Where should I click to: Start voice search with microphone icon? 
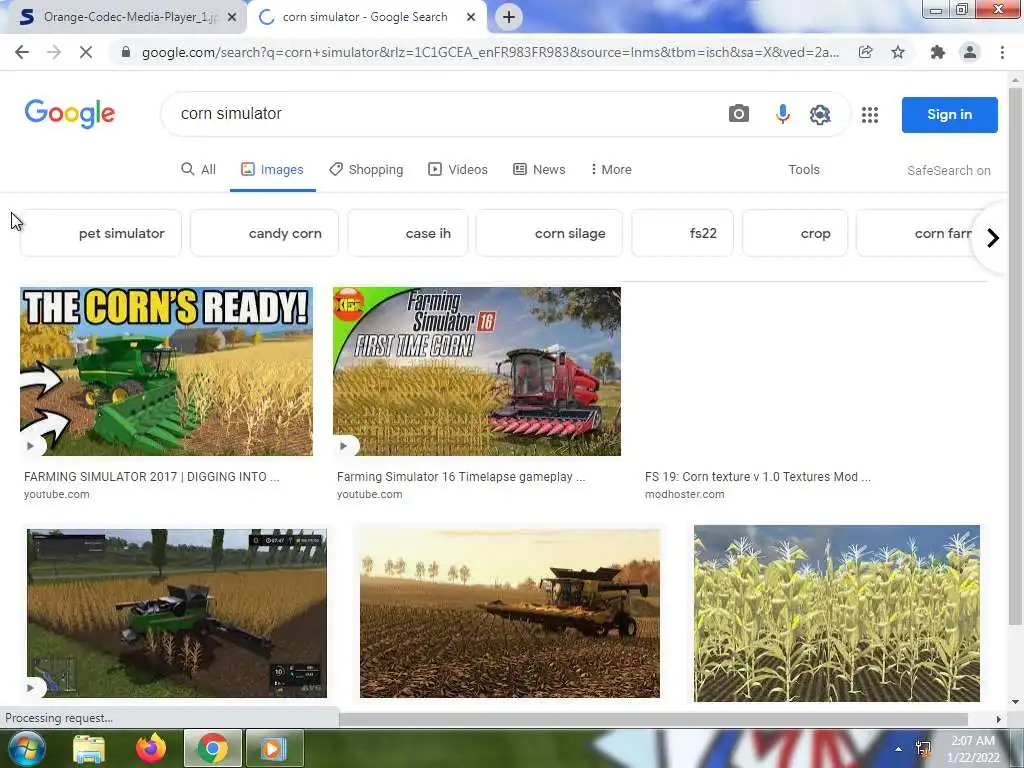coord(782,114)
